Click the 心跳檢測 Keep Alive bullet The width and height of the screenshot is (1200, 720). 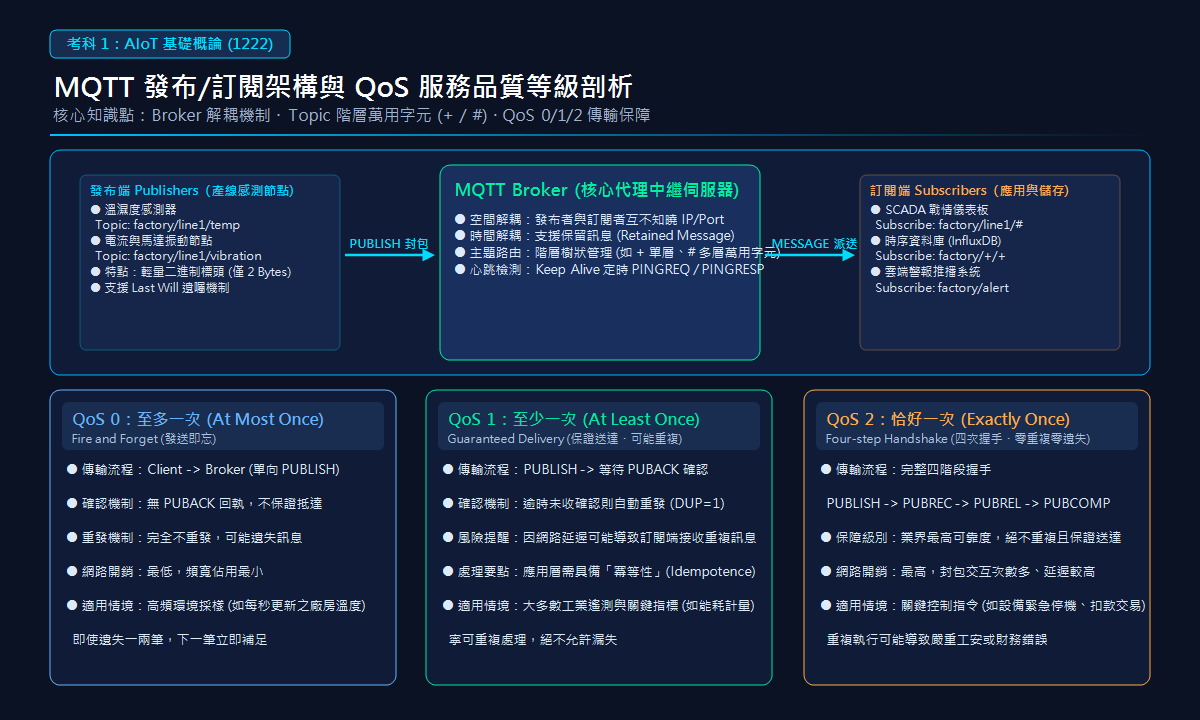(610, 270)
